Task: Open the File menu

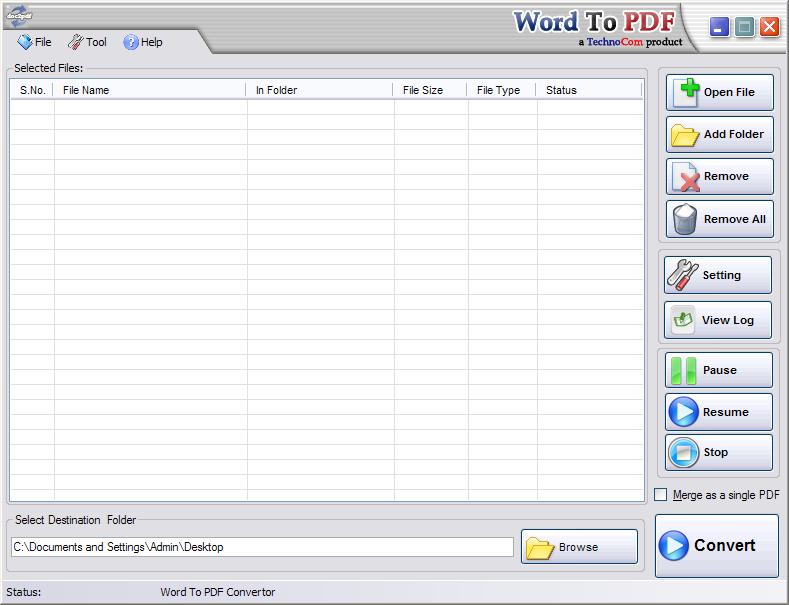Action: [x=34, y=42]
